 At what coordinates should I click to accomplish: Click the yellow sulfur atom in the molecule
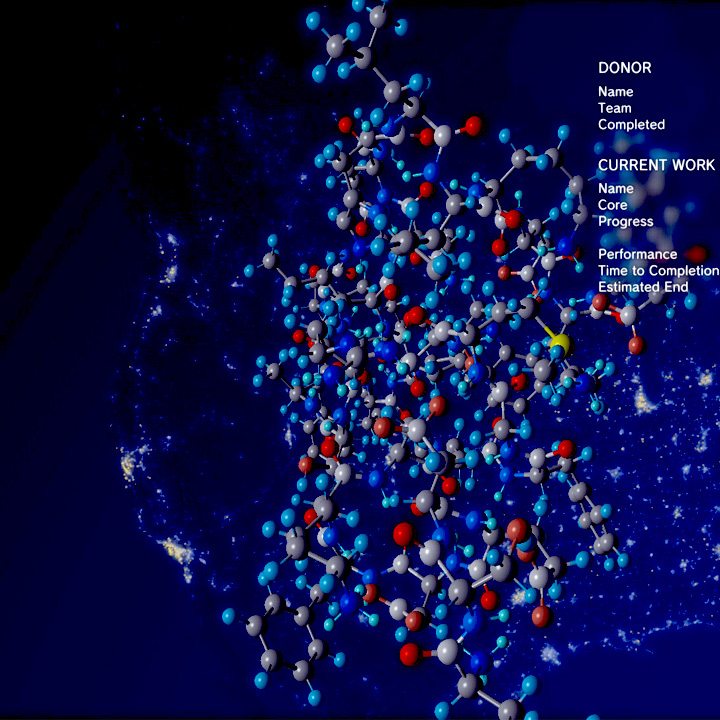click(x=560, y=343)
